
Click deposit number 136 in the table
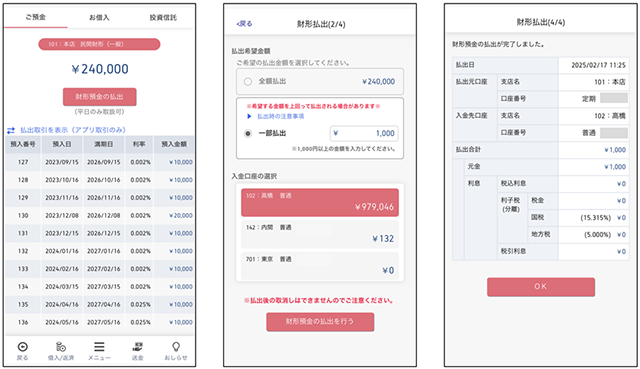point(23,322)
